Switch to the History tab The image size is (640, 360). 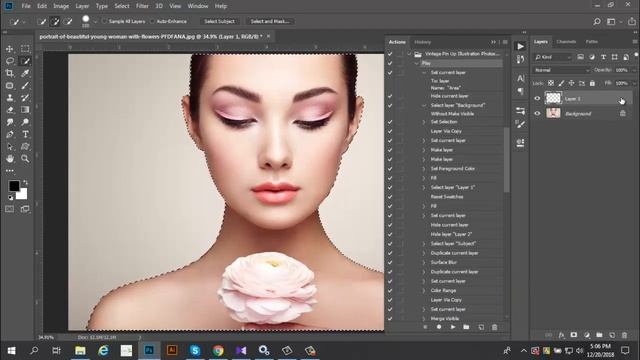(422, 42)
